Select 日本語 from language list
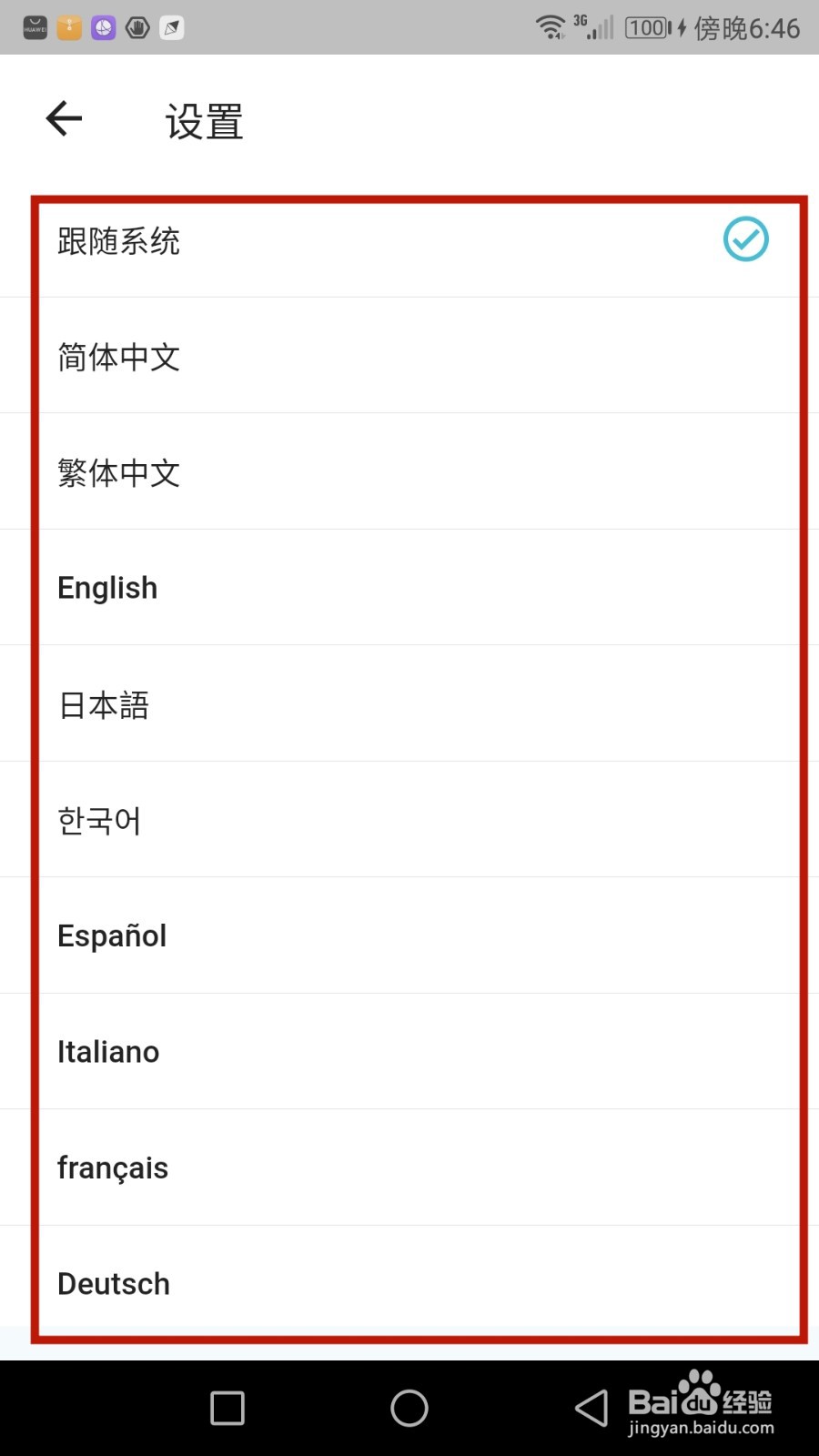This screenshot has height=1456, width=819. pyautogui.click(x=409, y=703)
